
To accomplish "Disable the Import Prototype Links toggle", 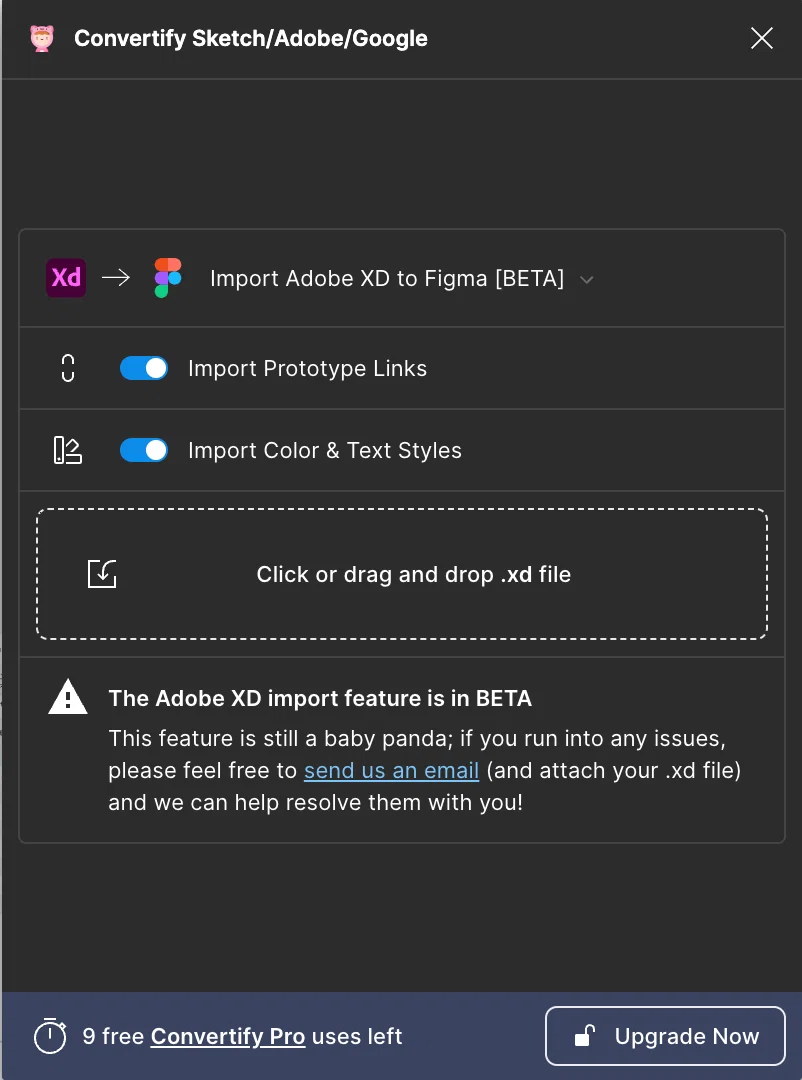I will (x=144, y=368).
